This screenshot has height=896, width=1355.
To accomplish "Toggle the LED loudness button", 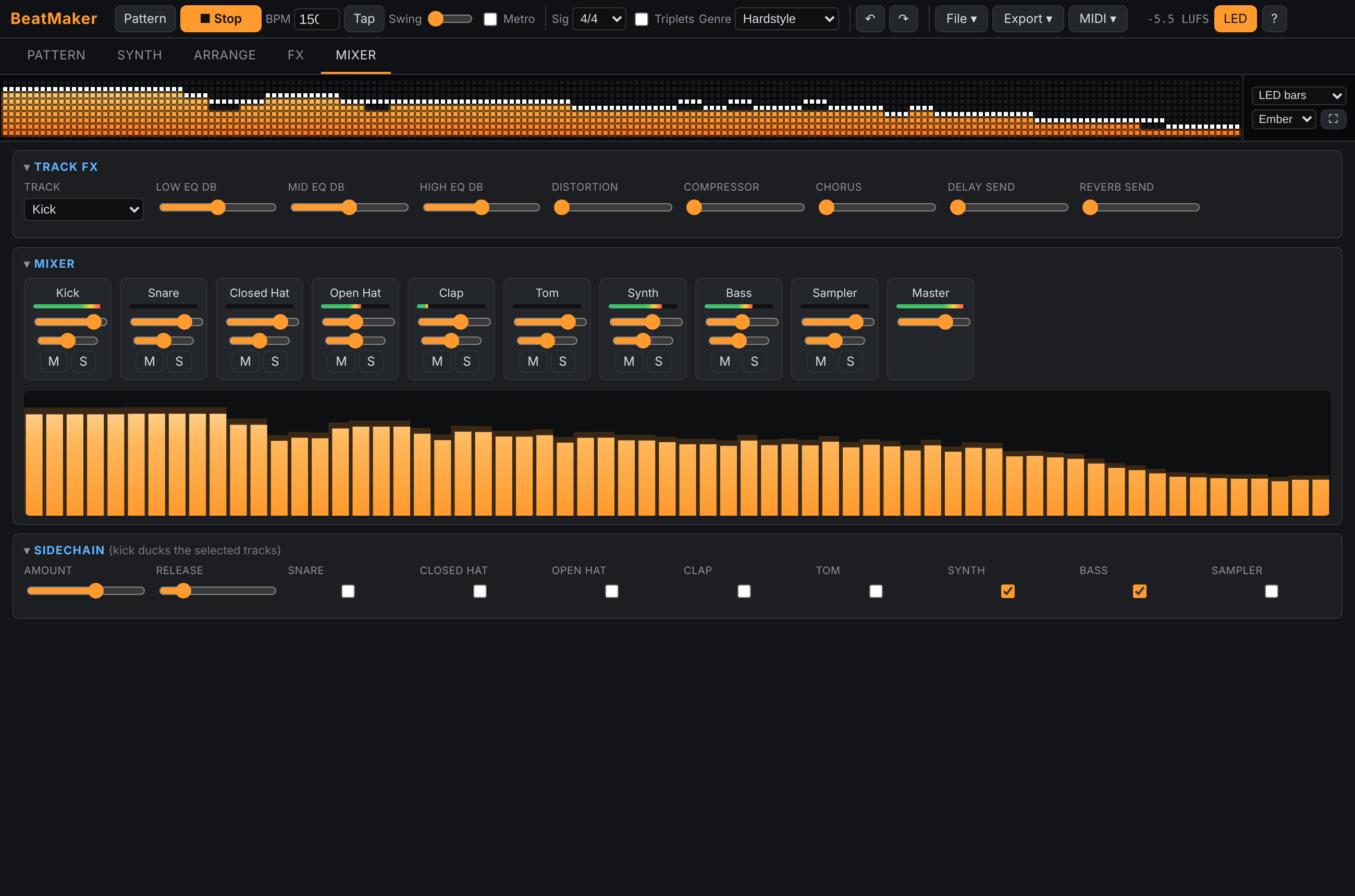I will (1235, 19).
